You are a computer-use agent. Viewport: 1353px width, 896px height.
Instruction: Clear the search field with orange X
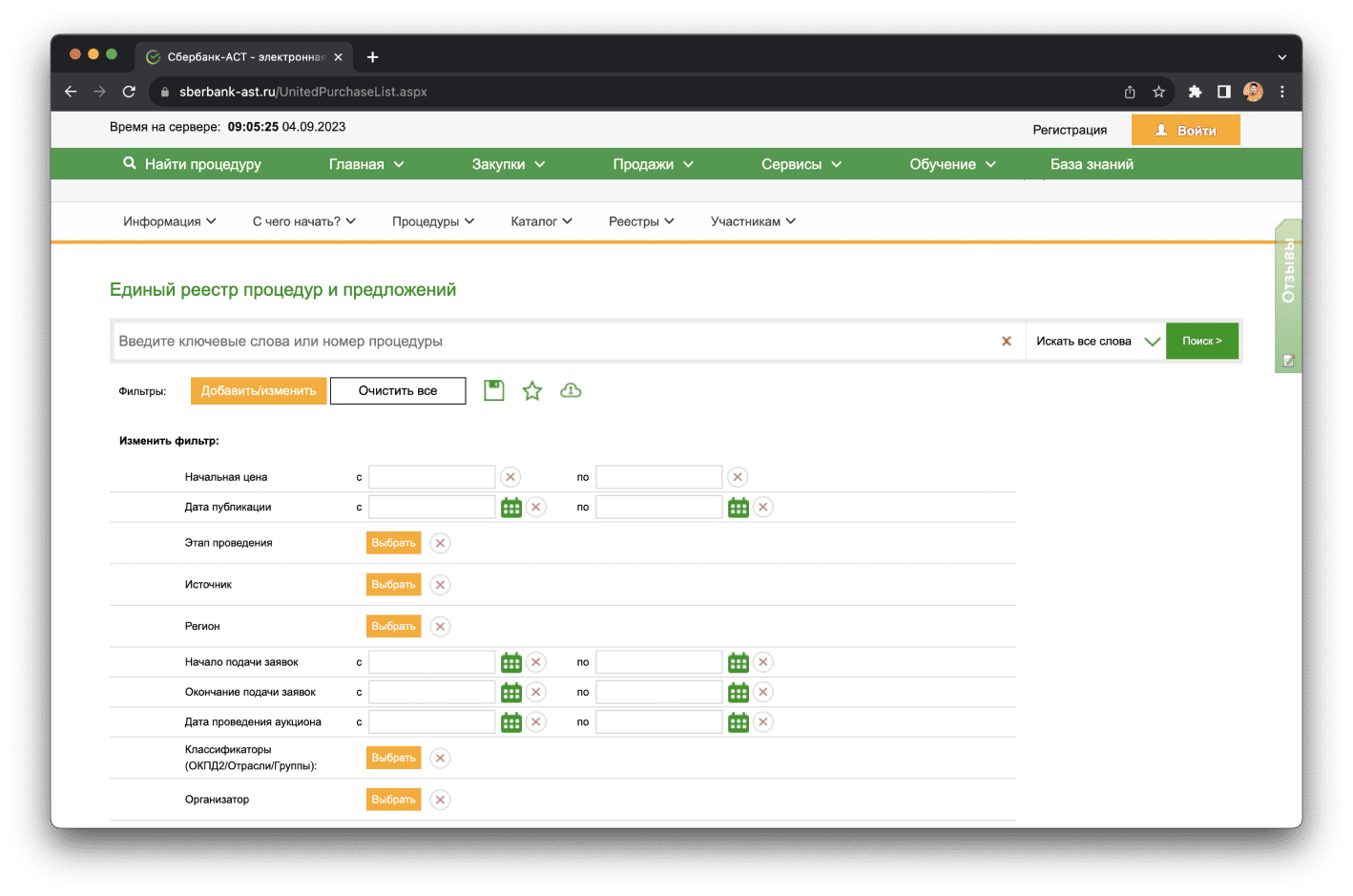pos(1006,342)
